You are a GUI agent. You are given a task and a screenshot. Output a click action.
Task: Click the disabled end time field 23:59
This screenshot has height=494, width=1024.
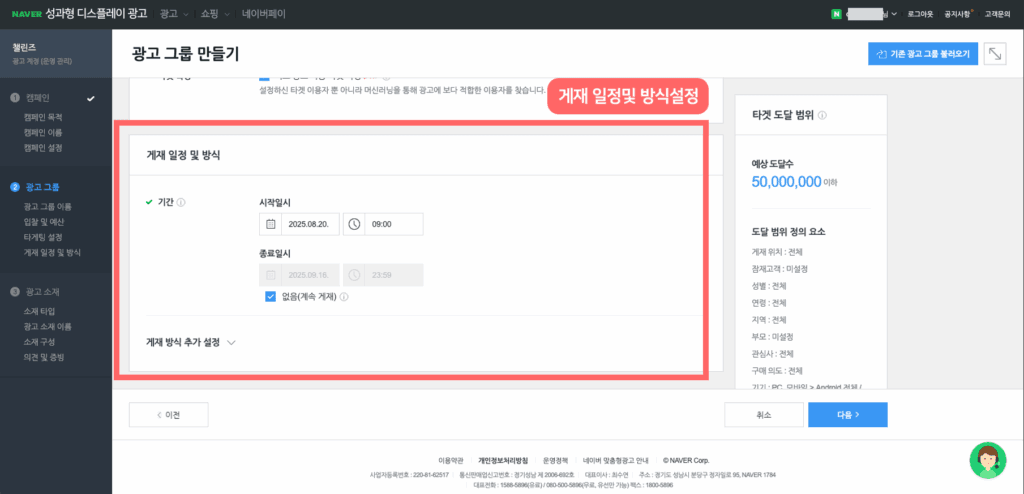[394, 275]
